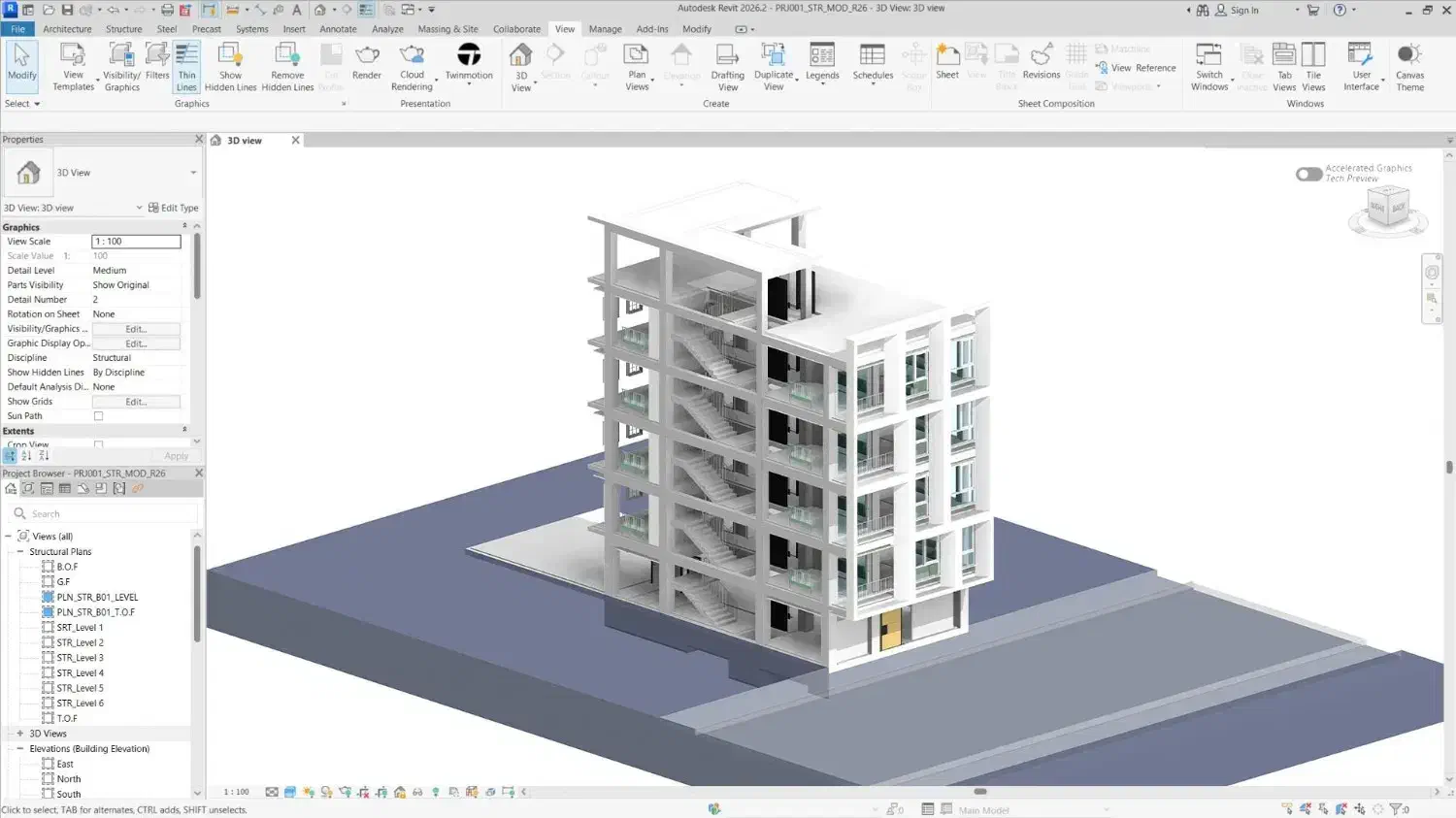Toggle the Accelerated Graphics Tech Preview switch
The height and width of the screenshot is (818, 1456).
(1308, 174)
